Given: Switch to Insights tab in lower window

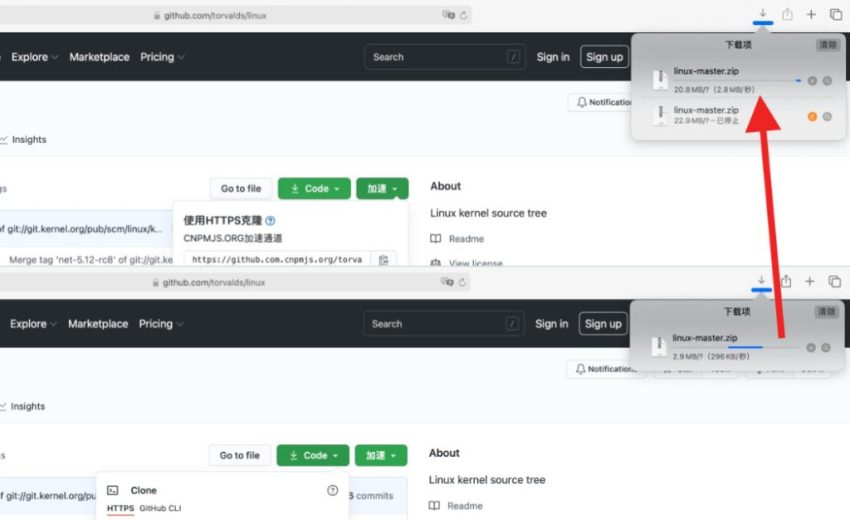Looking at the screenshot, I should 22,406.
